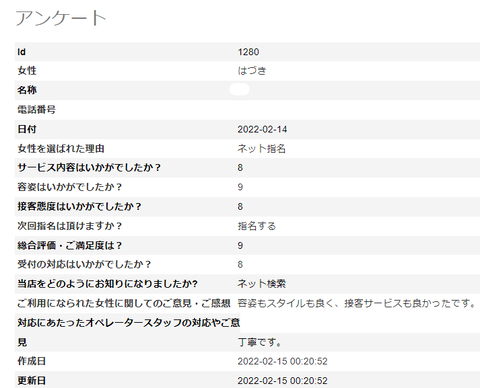Click the ご利用になられた女性に関してのご意見・ご感想 label
This screenshot has width=480, height=388.
coord(124,303)
